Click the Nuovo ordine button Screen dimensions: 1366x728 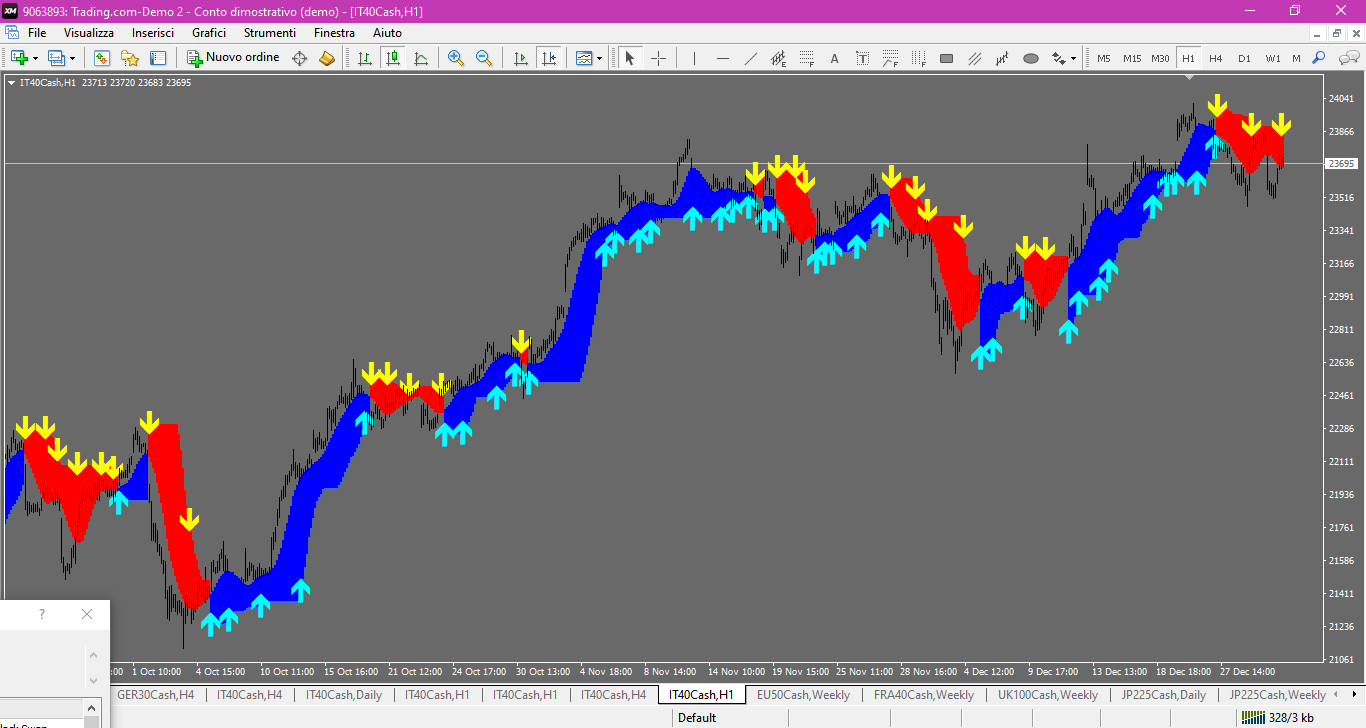[x=233, y=58]
